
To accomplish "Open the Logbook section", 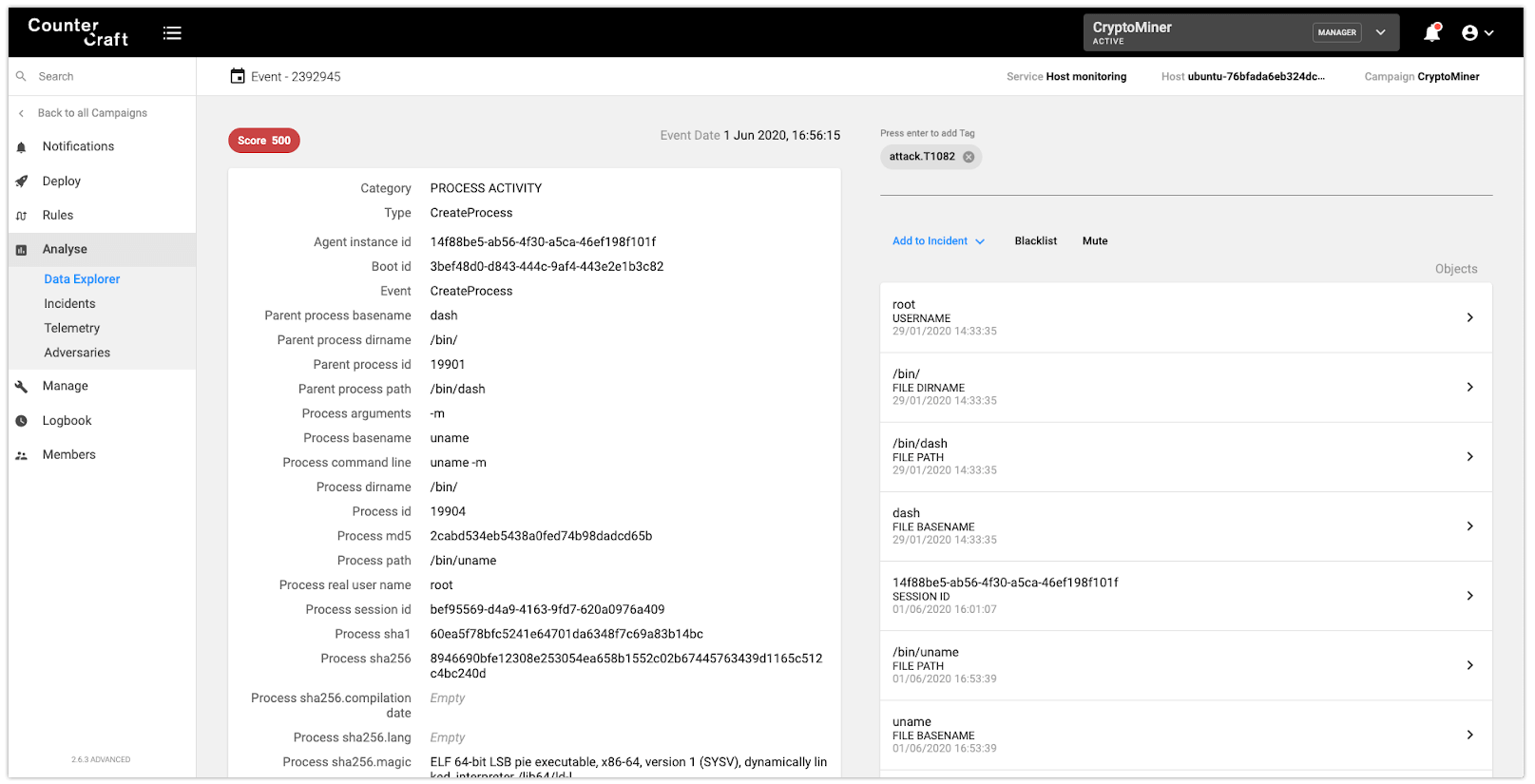I will [x=67, y=420].
